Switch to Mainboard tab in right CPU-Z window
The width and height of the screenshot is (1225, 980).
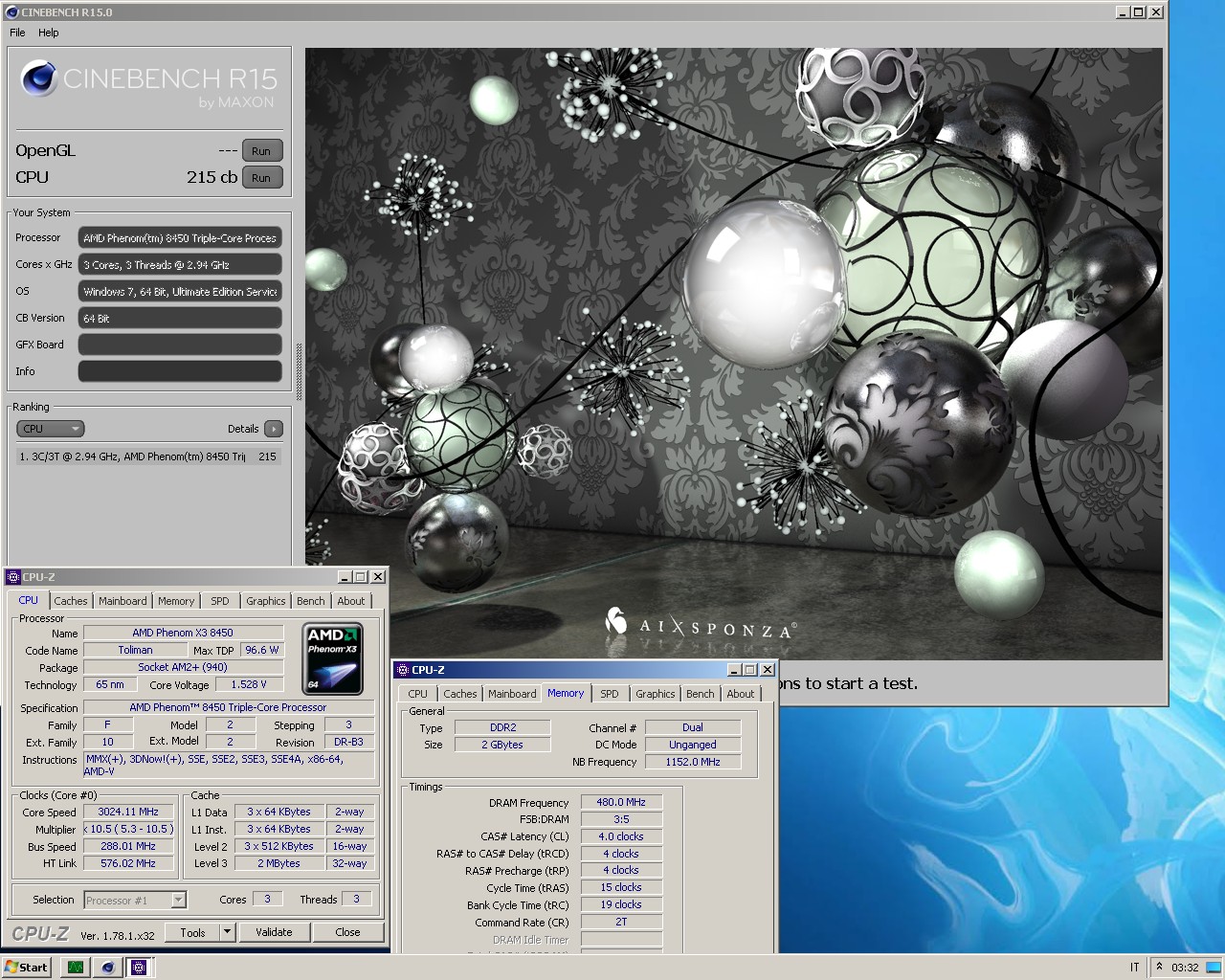pyautogui.click(x=512, y=694)
